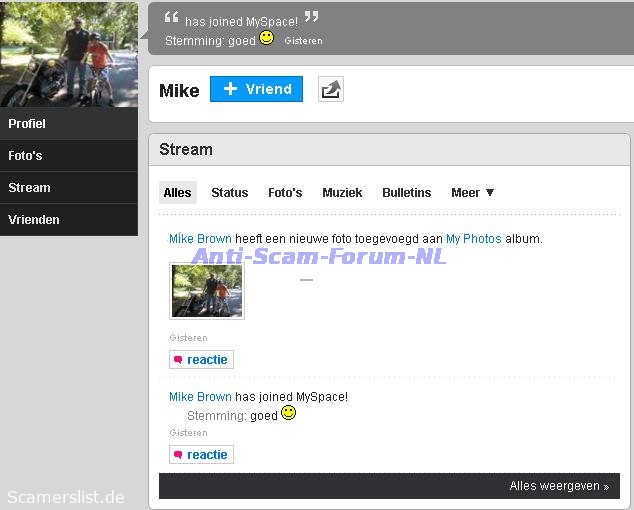Open the motorcycle photo thumbnail in stream
634x510 pixels.
click(x=207, y=291)
